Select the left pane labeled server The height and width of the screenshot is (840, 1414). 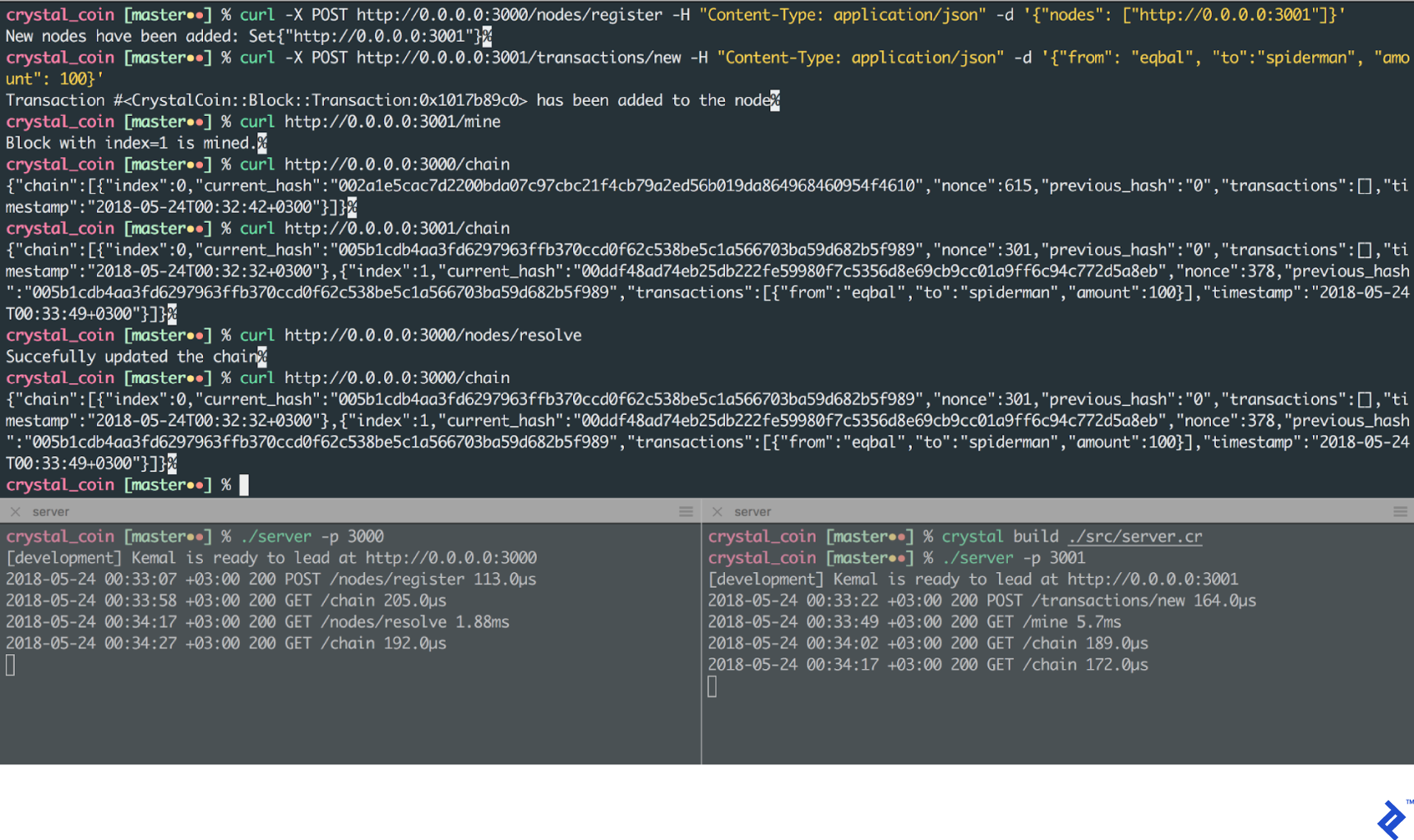(x=51, y=510)
